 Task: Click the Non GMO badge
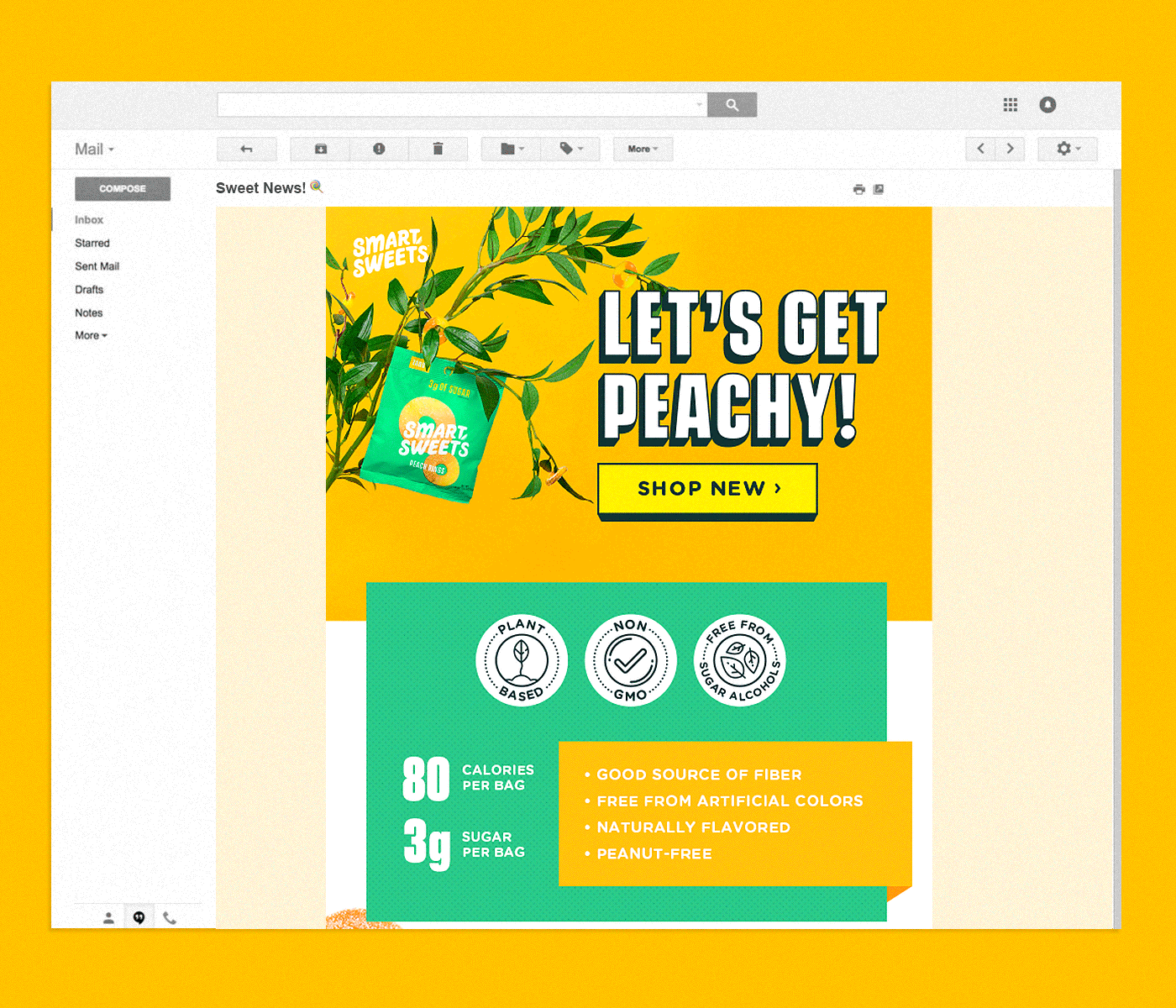pos(631,660)
